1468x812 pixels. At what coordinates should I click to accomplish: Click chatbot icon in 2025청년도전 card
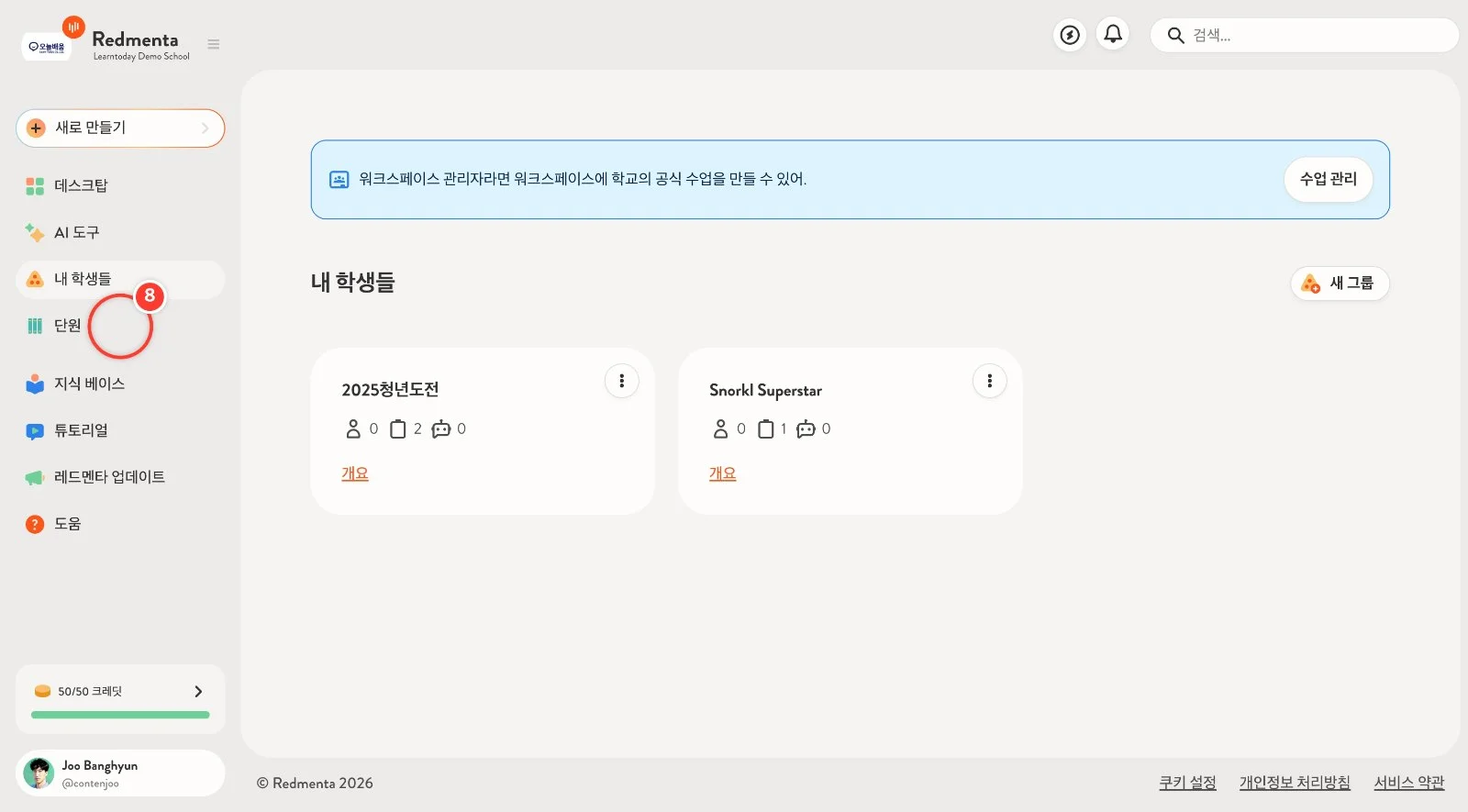[x=441, y=428]
